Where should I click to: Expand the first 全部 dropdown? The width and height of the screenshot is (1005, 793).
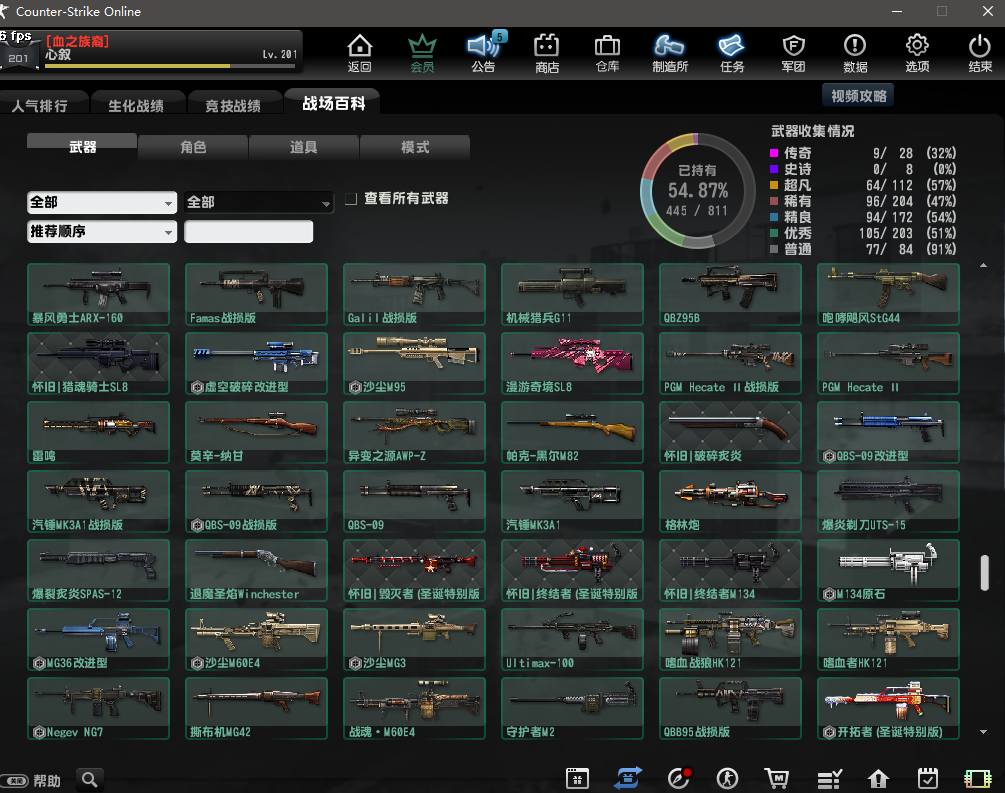click(x=102, y=203)
